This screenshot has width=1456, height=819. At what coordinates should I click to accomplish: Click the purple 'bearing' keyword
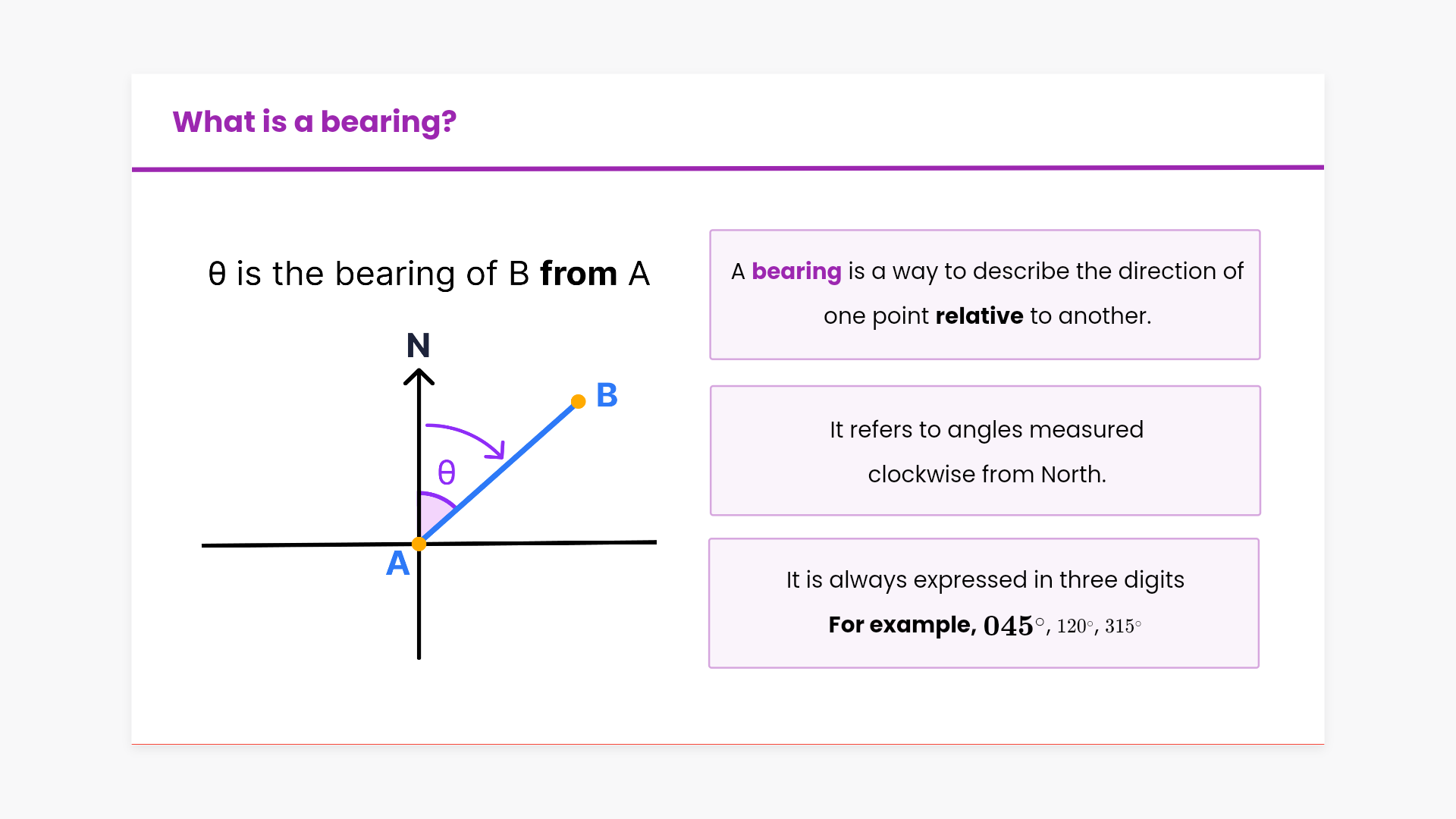pos(796,271)
